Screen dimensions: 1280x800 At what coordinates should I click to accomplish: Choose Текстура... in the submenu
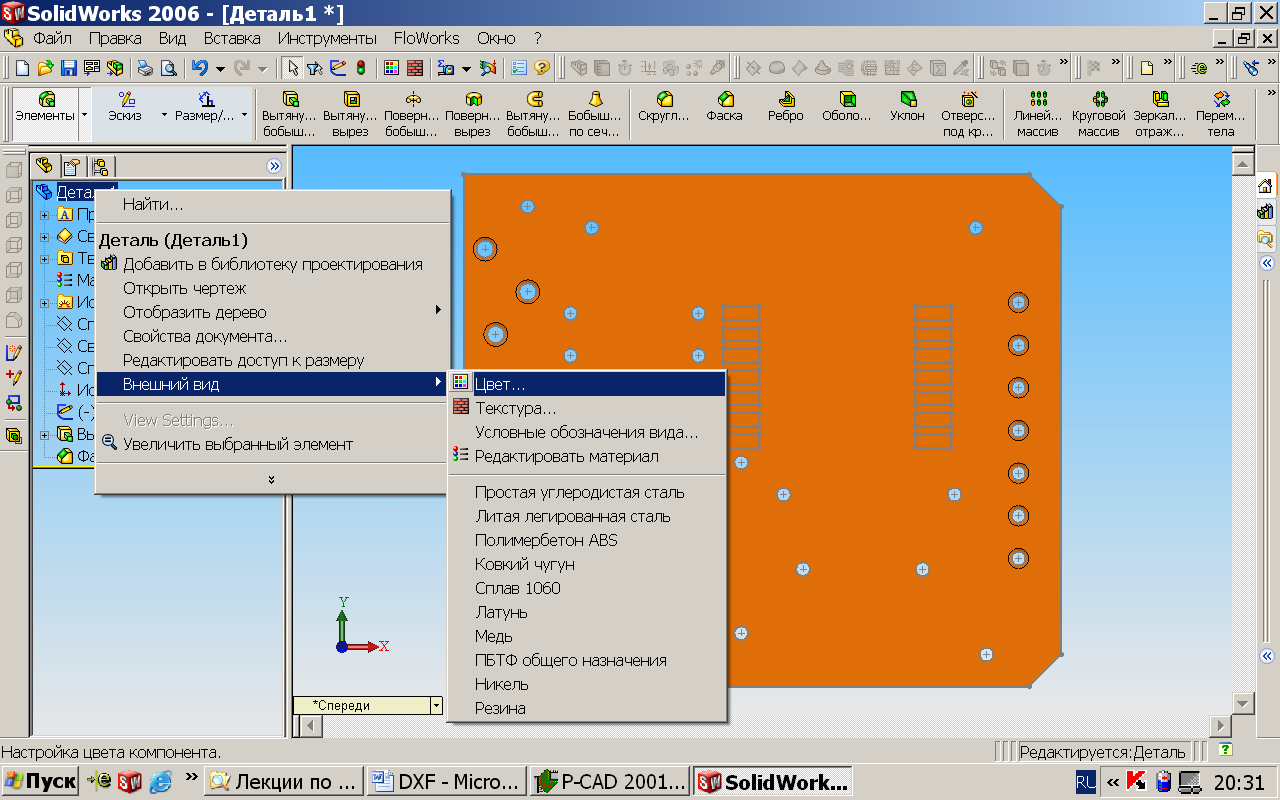pyautogui.click(x=586, y=408)
